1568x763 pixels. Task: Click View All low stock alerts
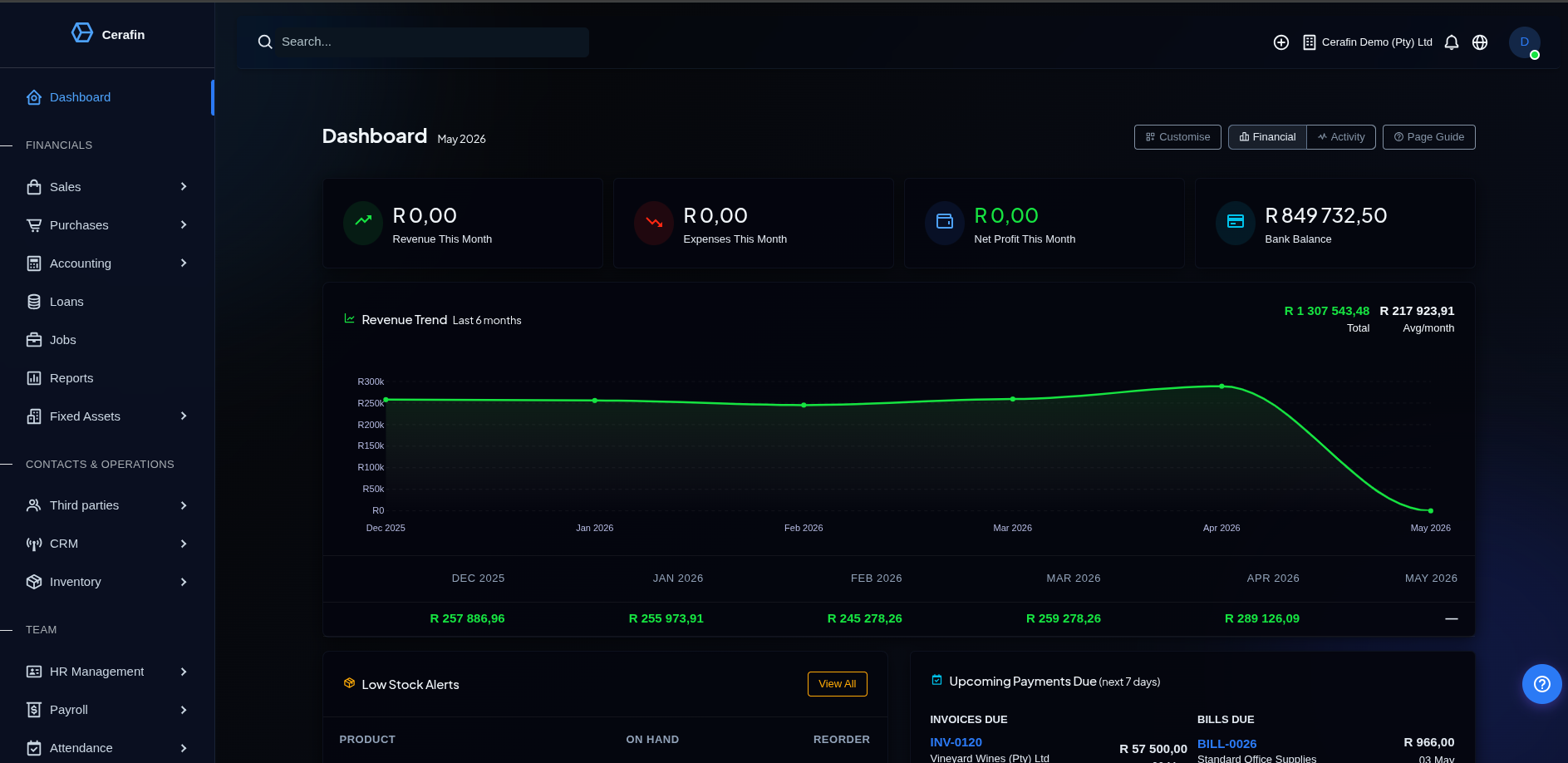pos(838,684)
